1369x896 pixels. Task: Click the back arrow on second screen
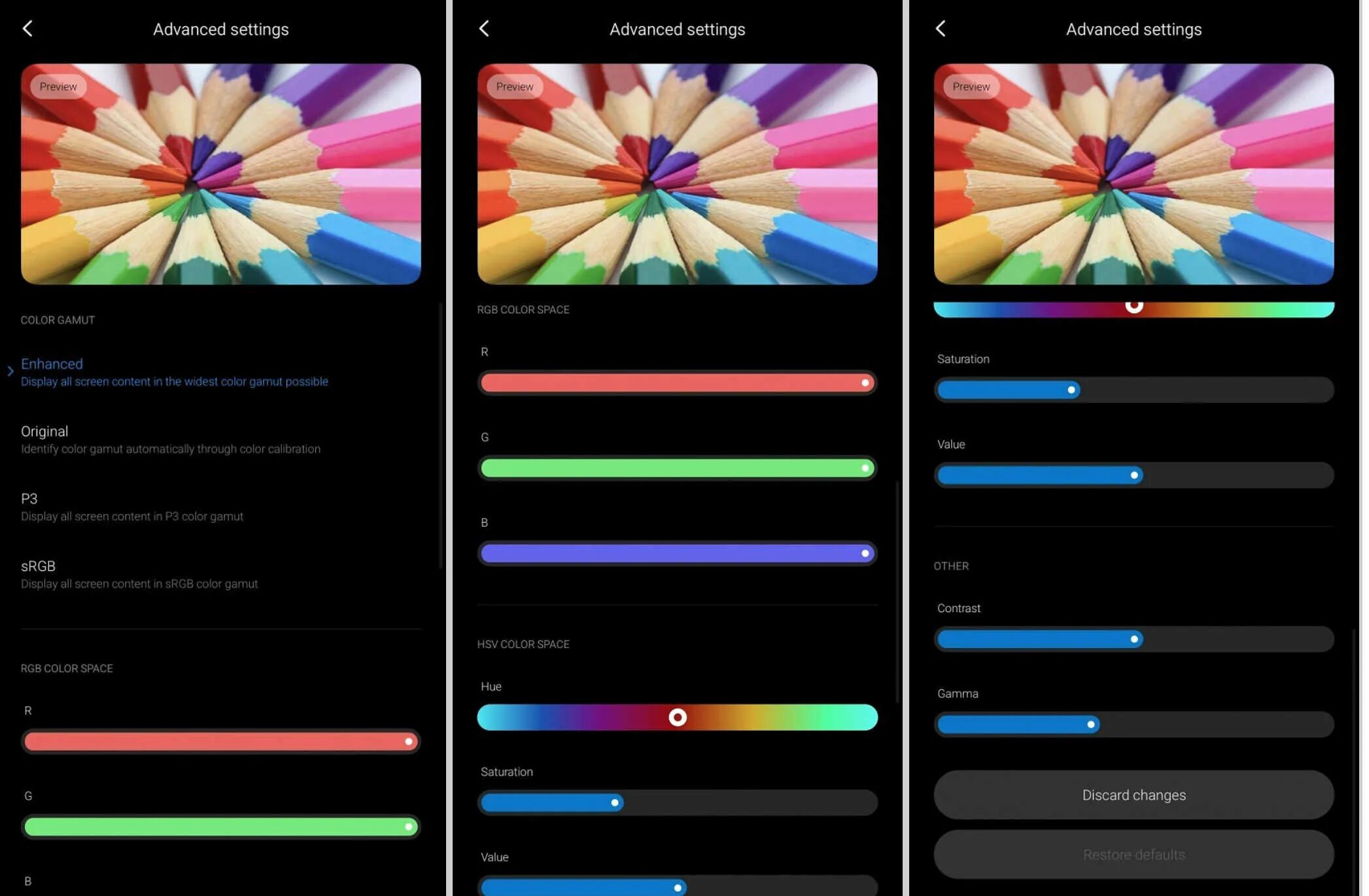484,29
